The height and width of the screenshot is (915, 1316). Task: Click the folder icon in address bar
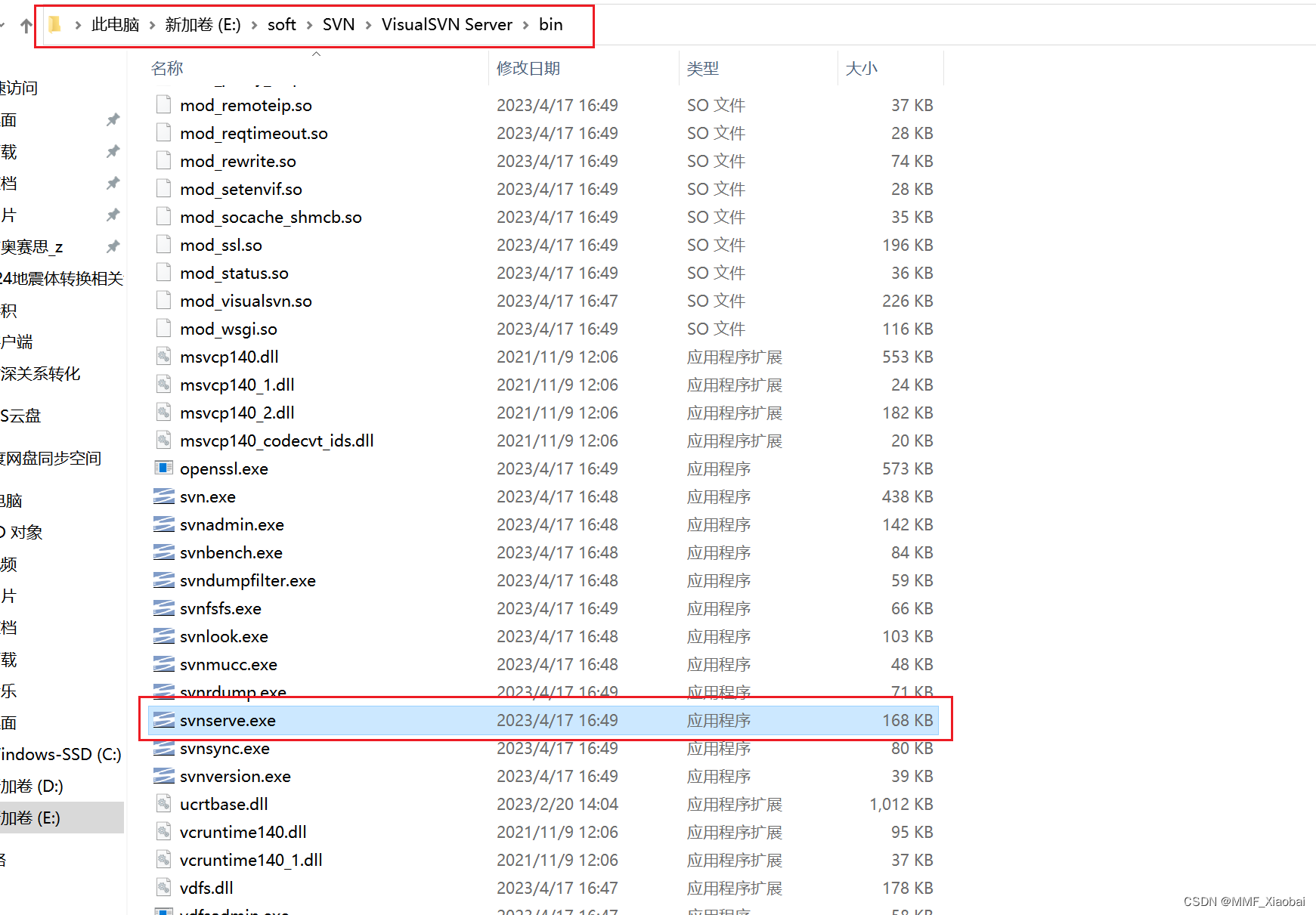click(x=54, y=25)
